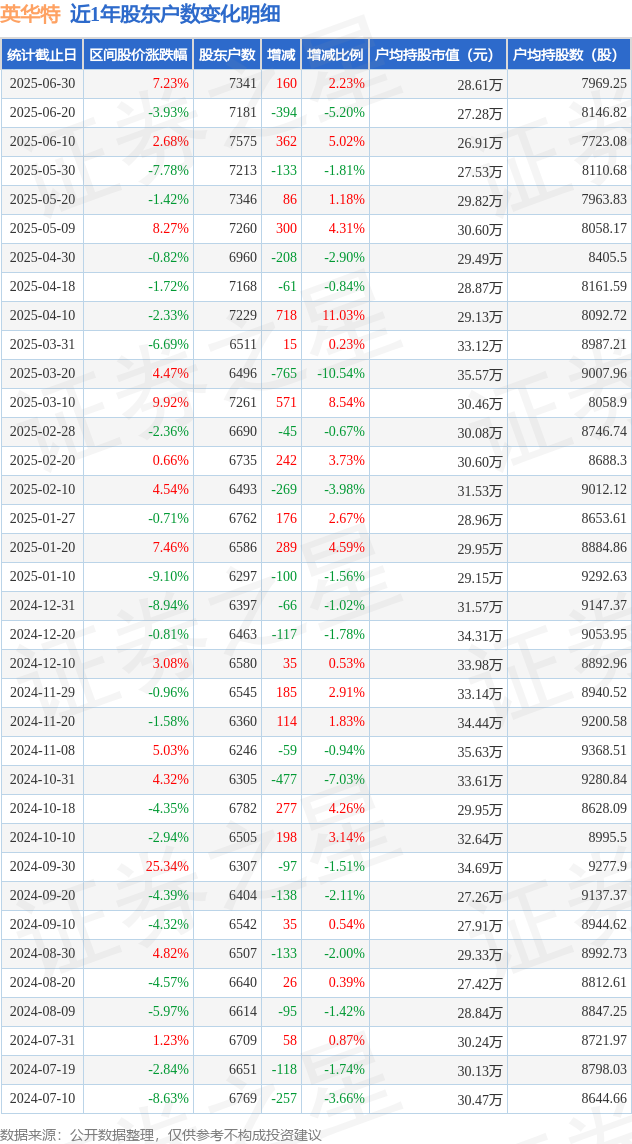This screenshot has height=1144, width=632.
Task: Select the 增减比例 column header
Action: [335, 55]
